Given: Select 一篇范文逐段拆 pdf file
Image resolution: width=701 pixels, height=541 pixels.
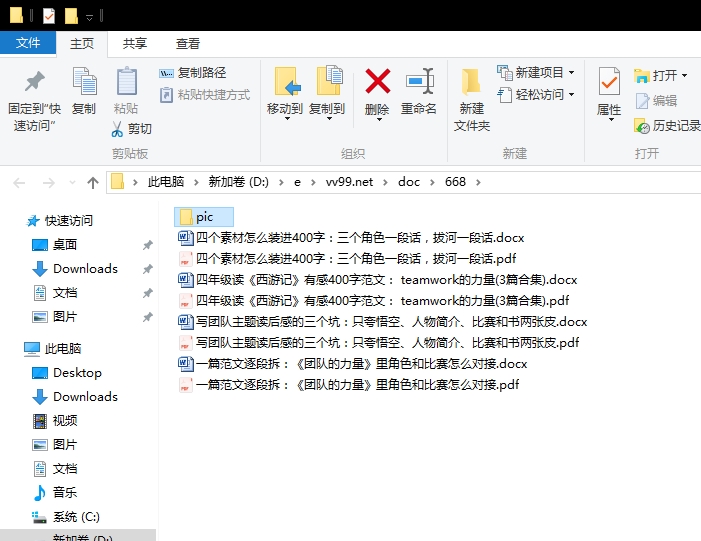Looking at the screenshot, I should coord(349,385).
